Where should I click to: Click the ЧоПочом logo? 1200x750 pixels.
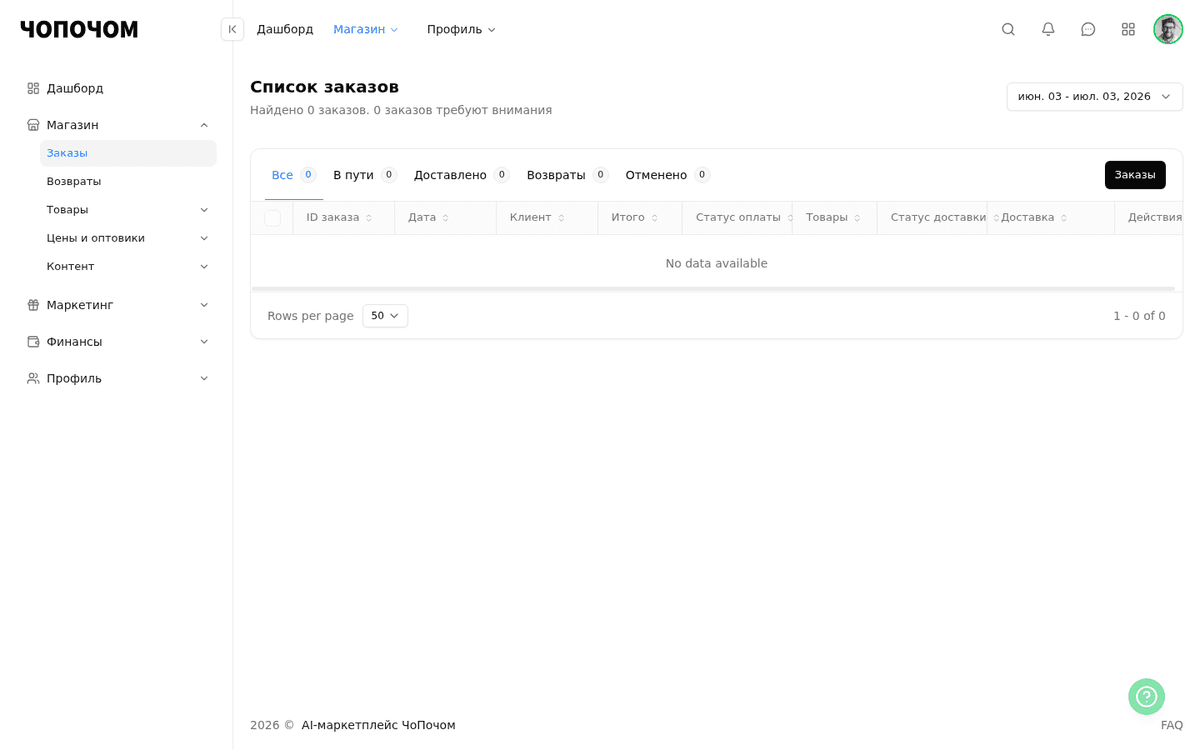(79, 29)
